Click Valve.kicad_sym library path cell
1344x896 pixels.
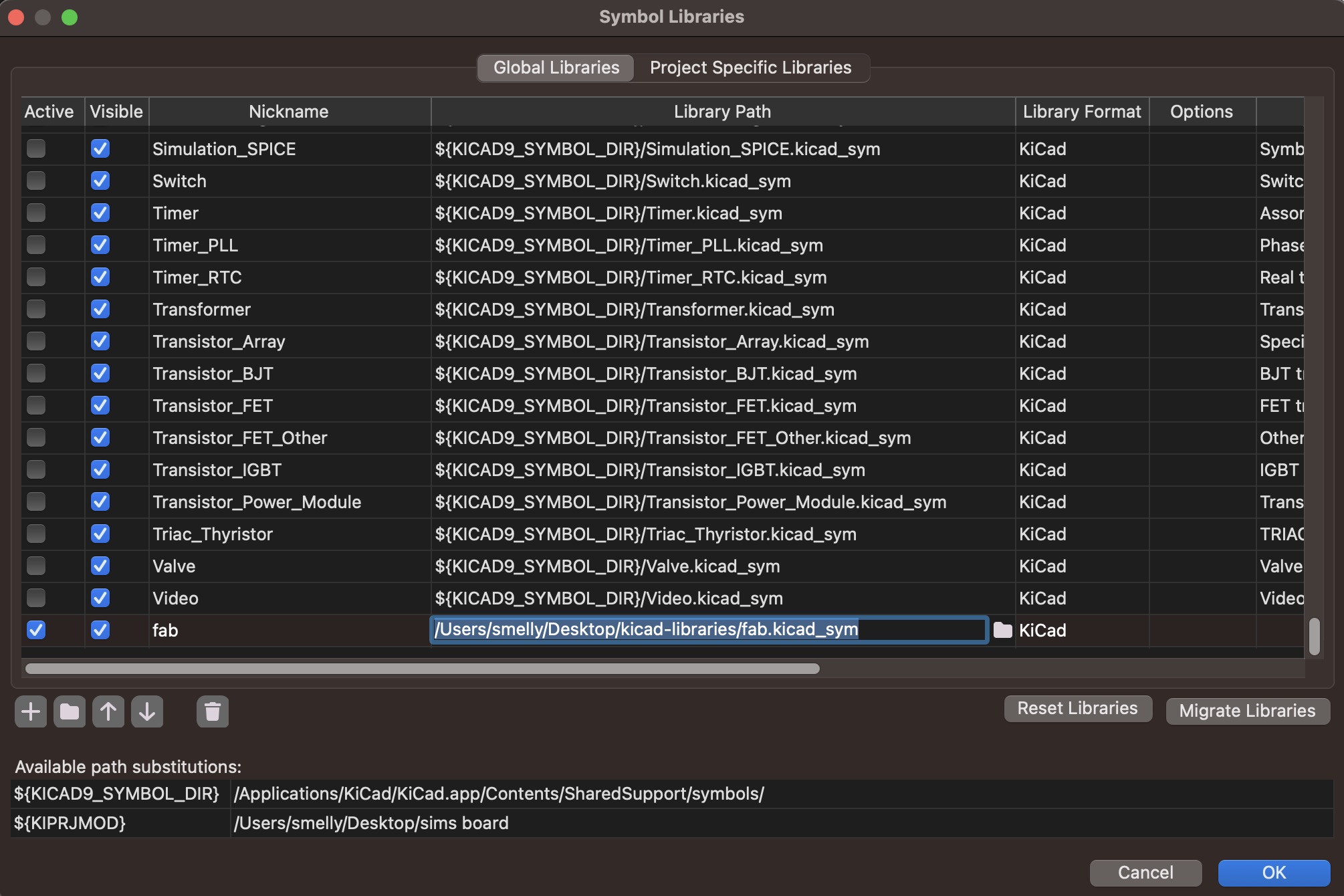(x=723, y=566)
